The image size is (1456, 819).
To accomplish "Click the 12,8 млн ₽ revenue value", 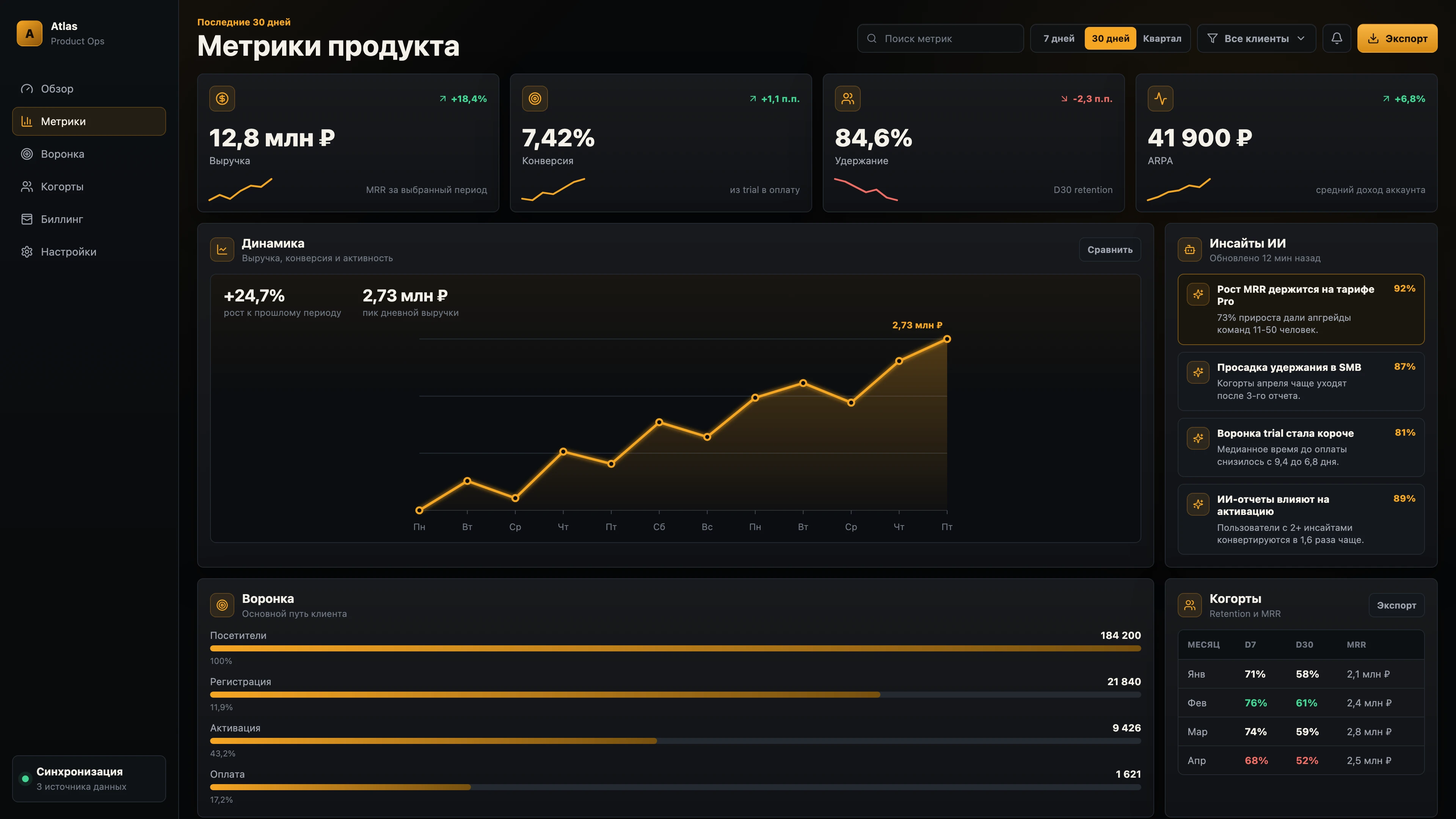I will [272, 138].
